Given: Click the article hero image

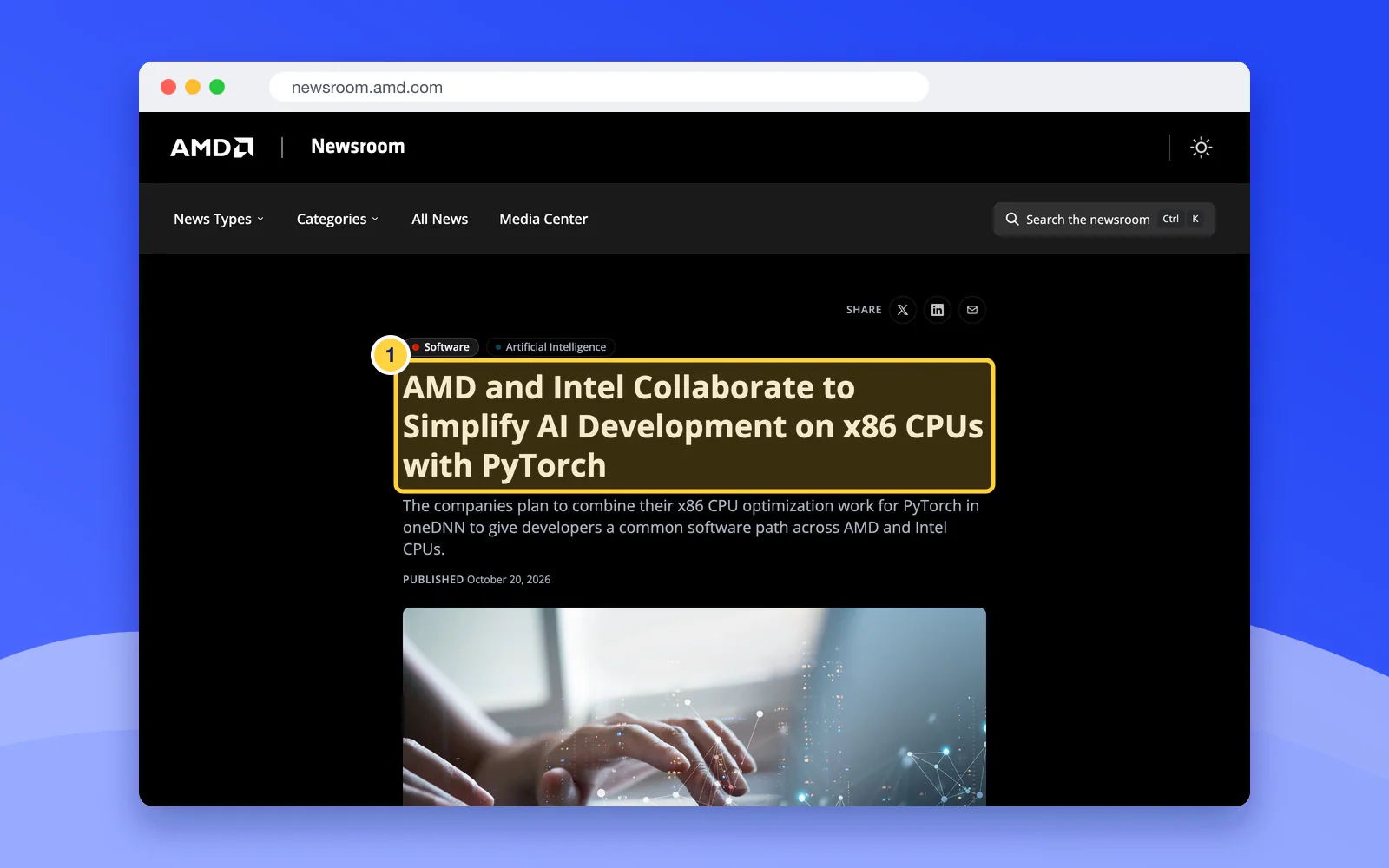Looking at the screenshot, I should [x=694, y=707].
